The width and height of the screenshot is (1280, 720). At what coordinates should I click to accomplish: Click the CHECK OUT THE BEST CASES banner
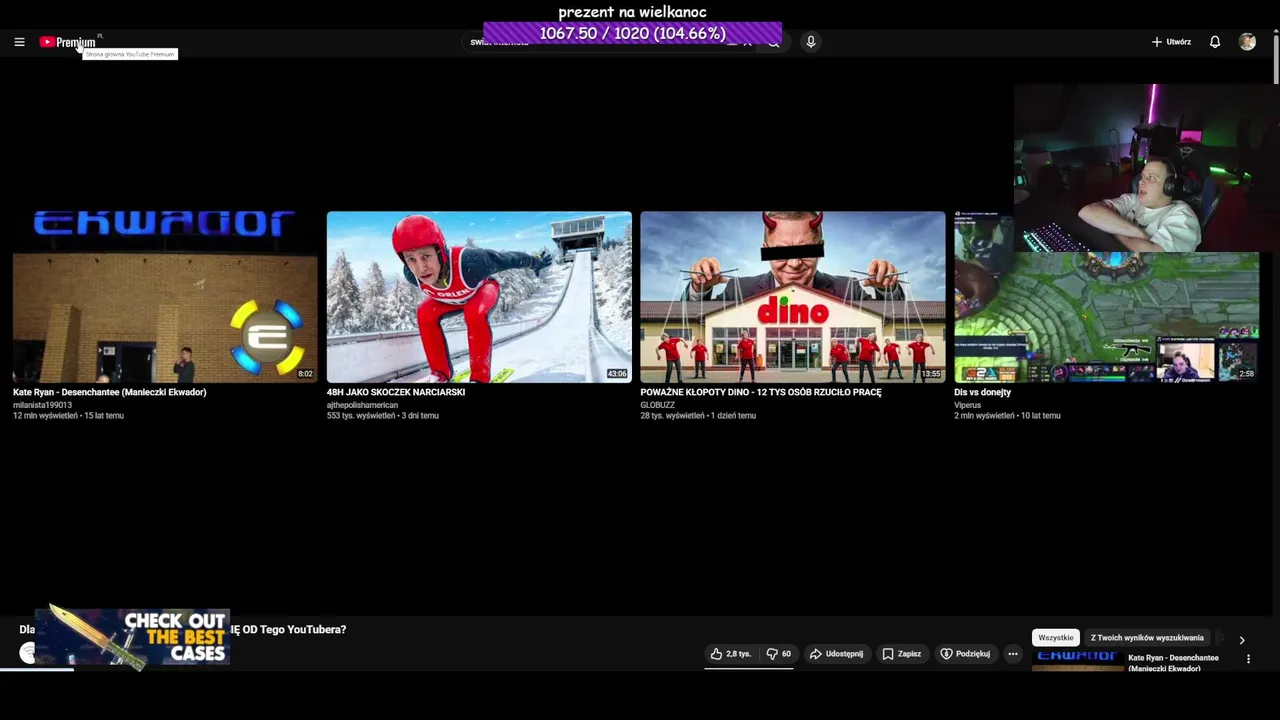coord(132,637)
